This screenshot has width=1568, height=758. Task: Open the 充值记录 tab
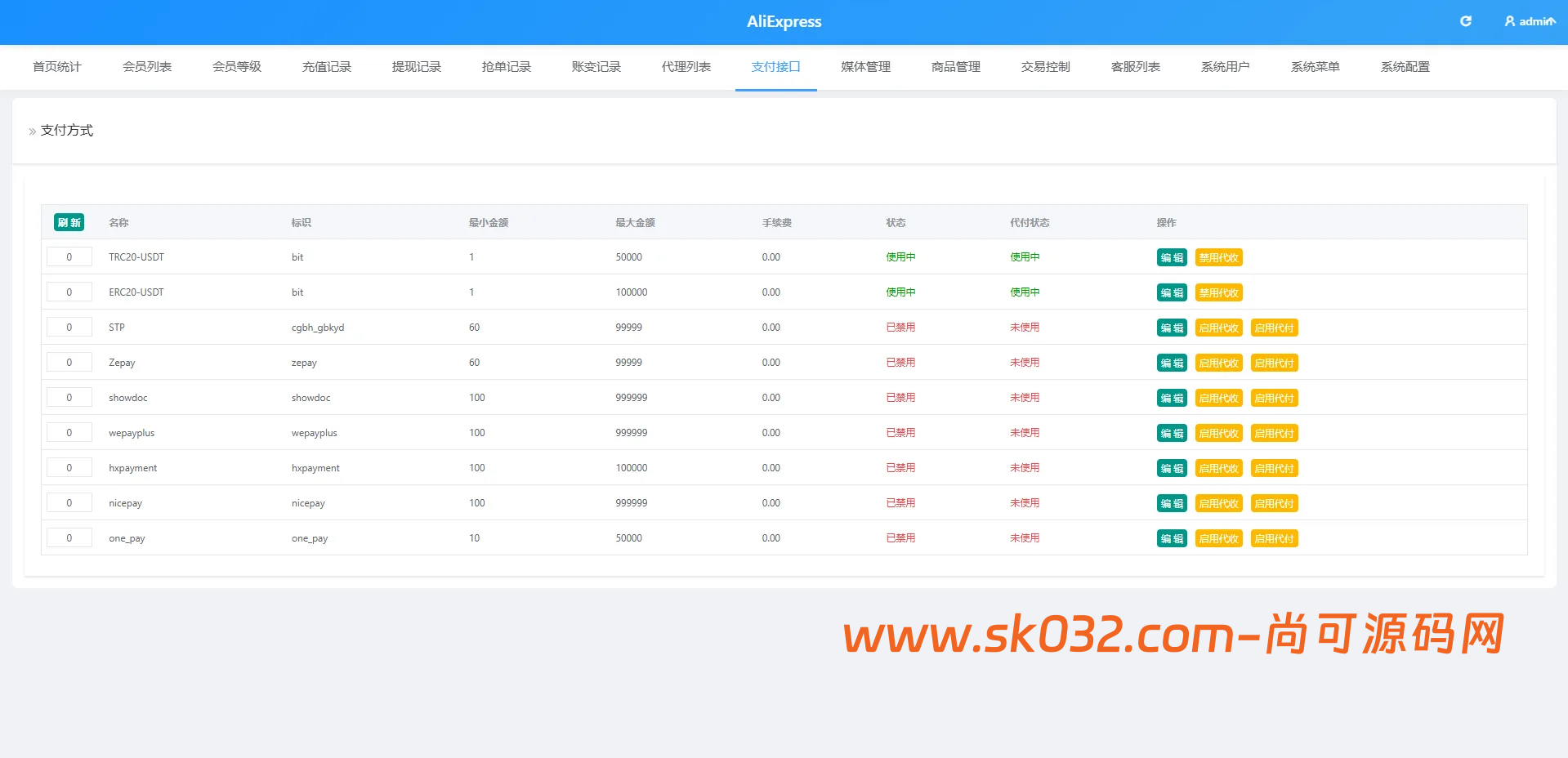tap(327, 67)
